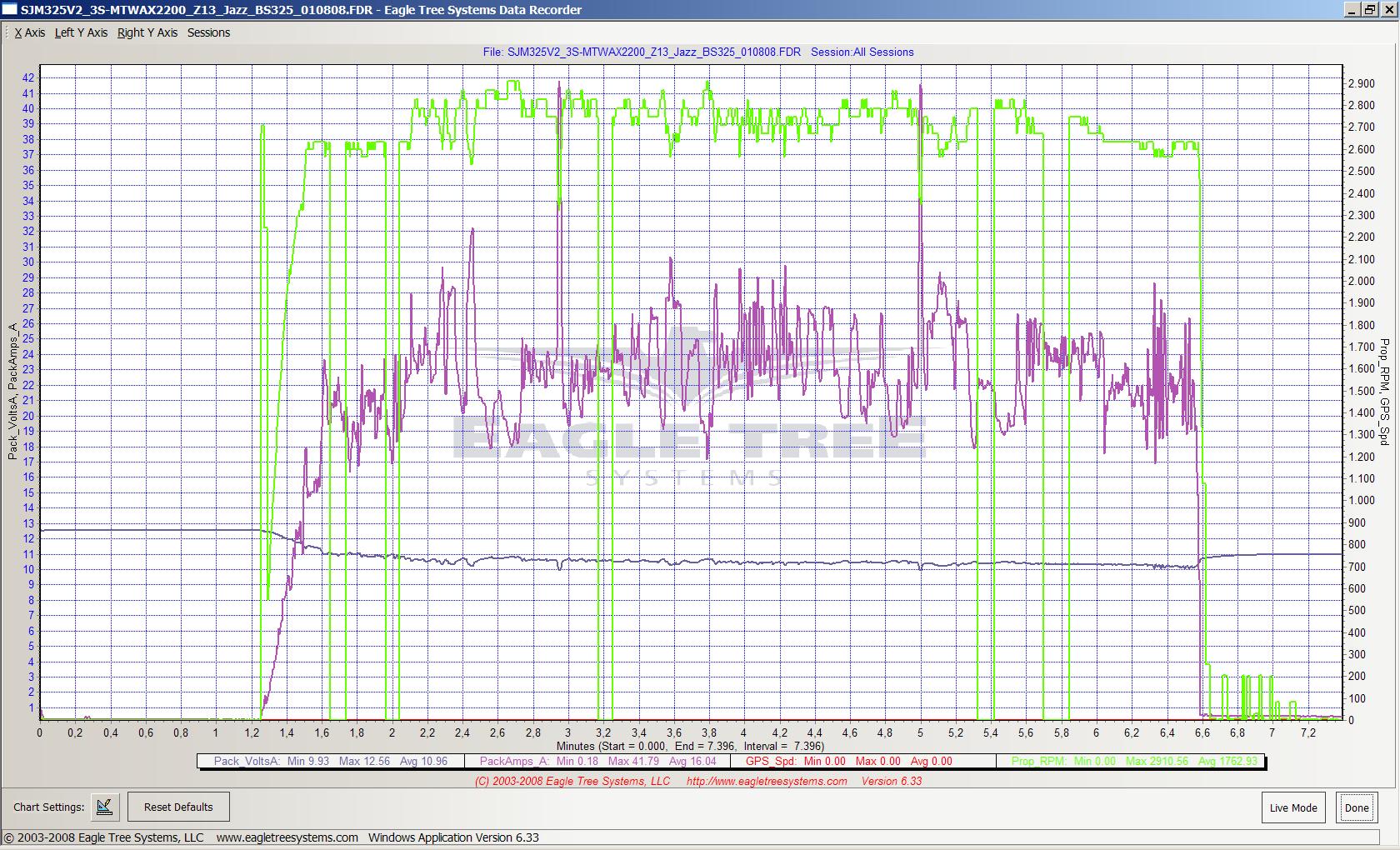Screen dimensions: 1400x850
Task: Select the Pack_VoltsA legend entry
Action: 331,761
